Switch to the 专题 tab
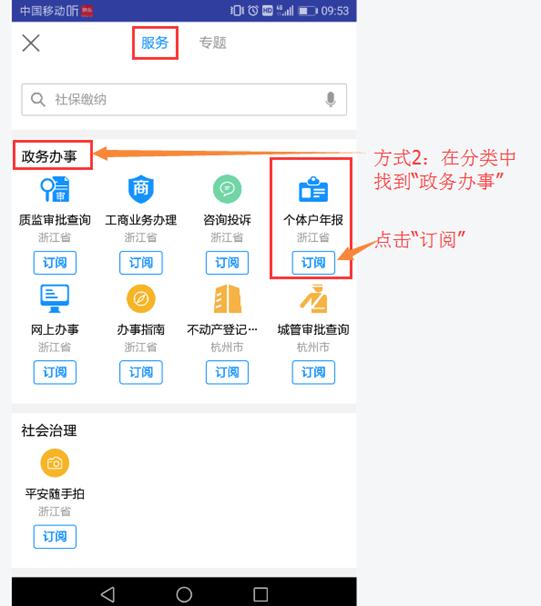Image resolution: width=541 pixels, height=606 pixels. [213, 43]
